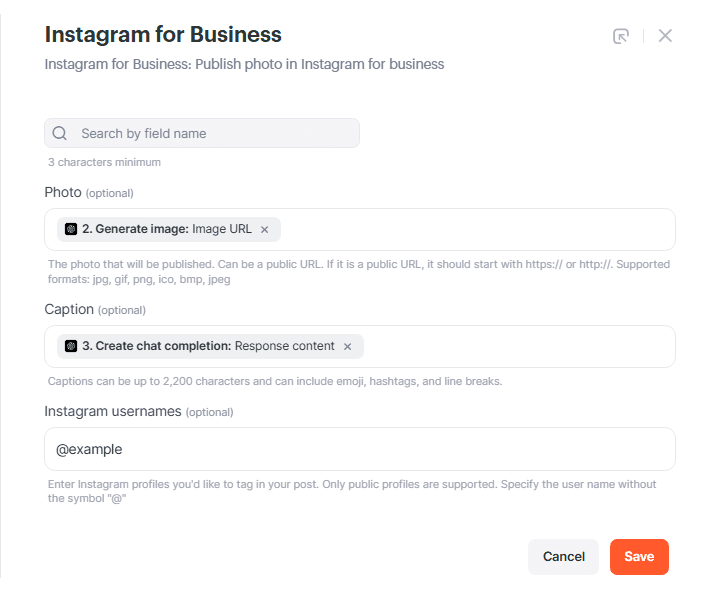
Task: Click the OpenAI icon in chat completion tag
Action: point(71,346)
